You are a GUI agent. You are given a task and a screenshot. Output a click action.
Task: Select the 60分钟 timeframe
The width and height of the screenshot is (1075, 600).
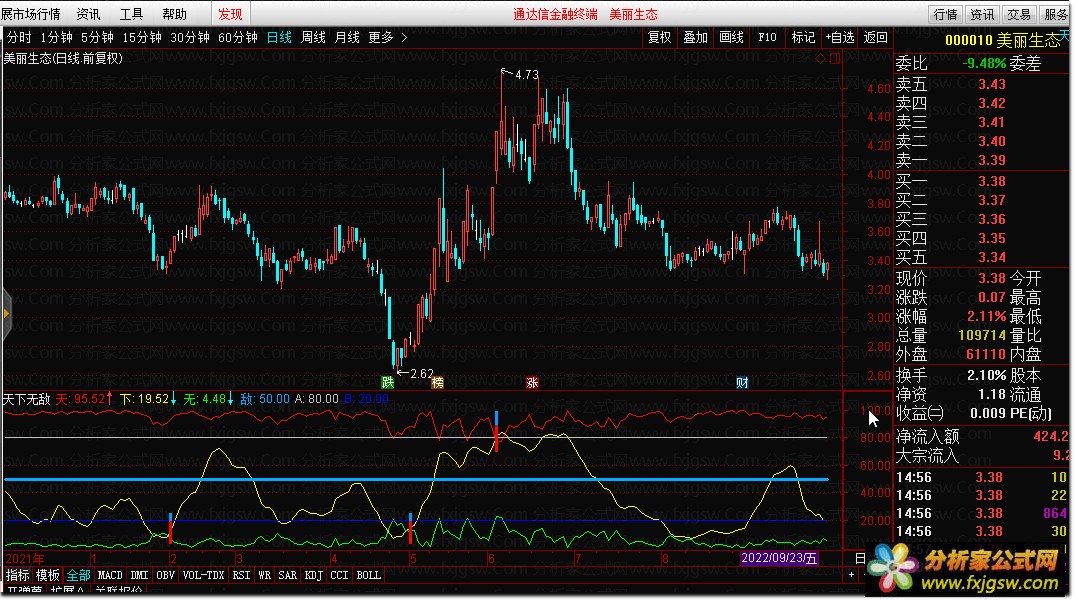tap(238, 37)
